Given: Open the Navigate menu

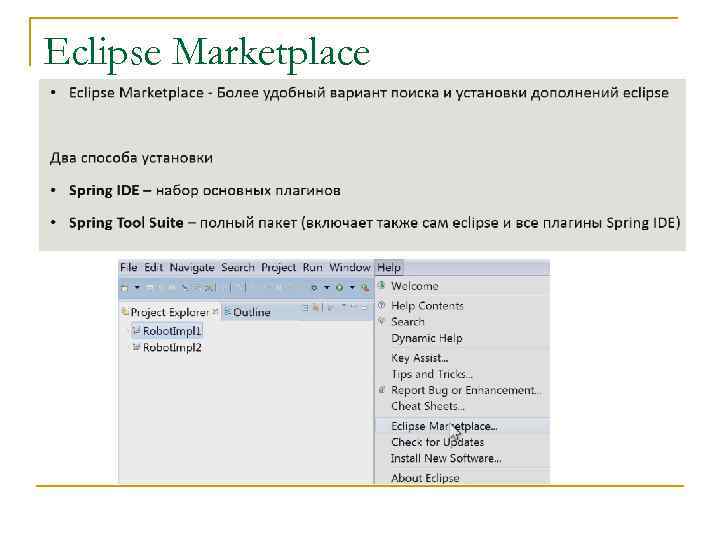Looking at the screenshot, I should pos(192,267).
